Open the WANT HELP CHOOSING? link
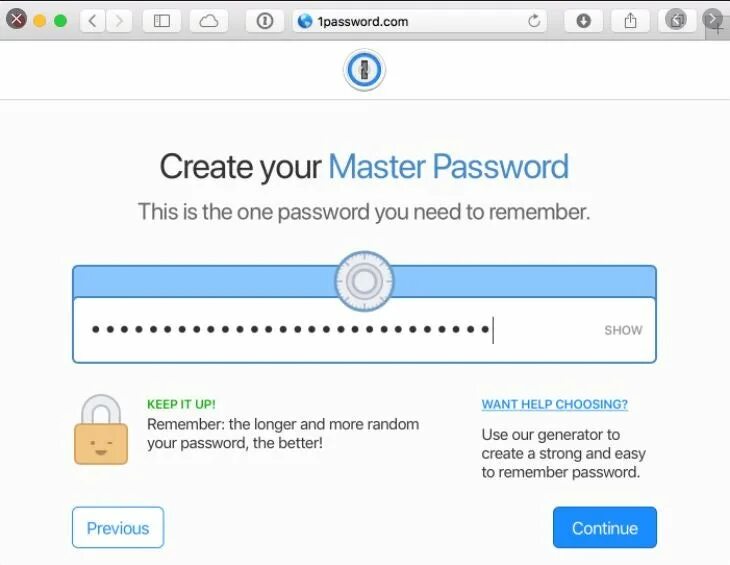 point(554,404)
